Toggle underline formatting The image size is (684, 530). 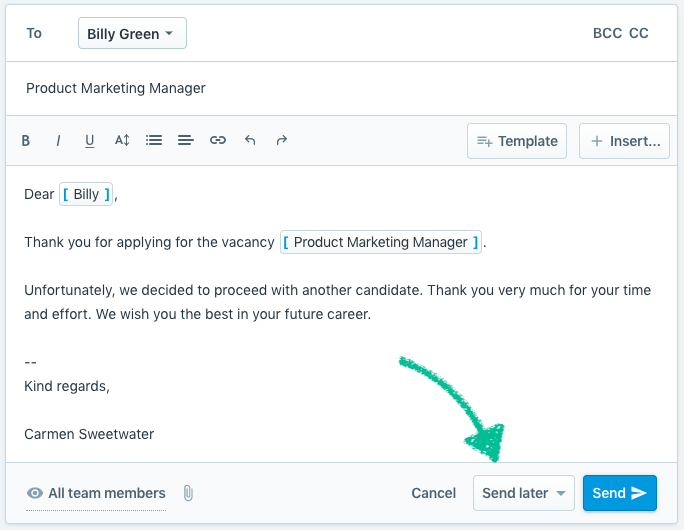click(x=89, y=140)
